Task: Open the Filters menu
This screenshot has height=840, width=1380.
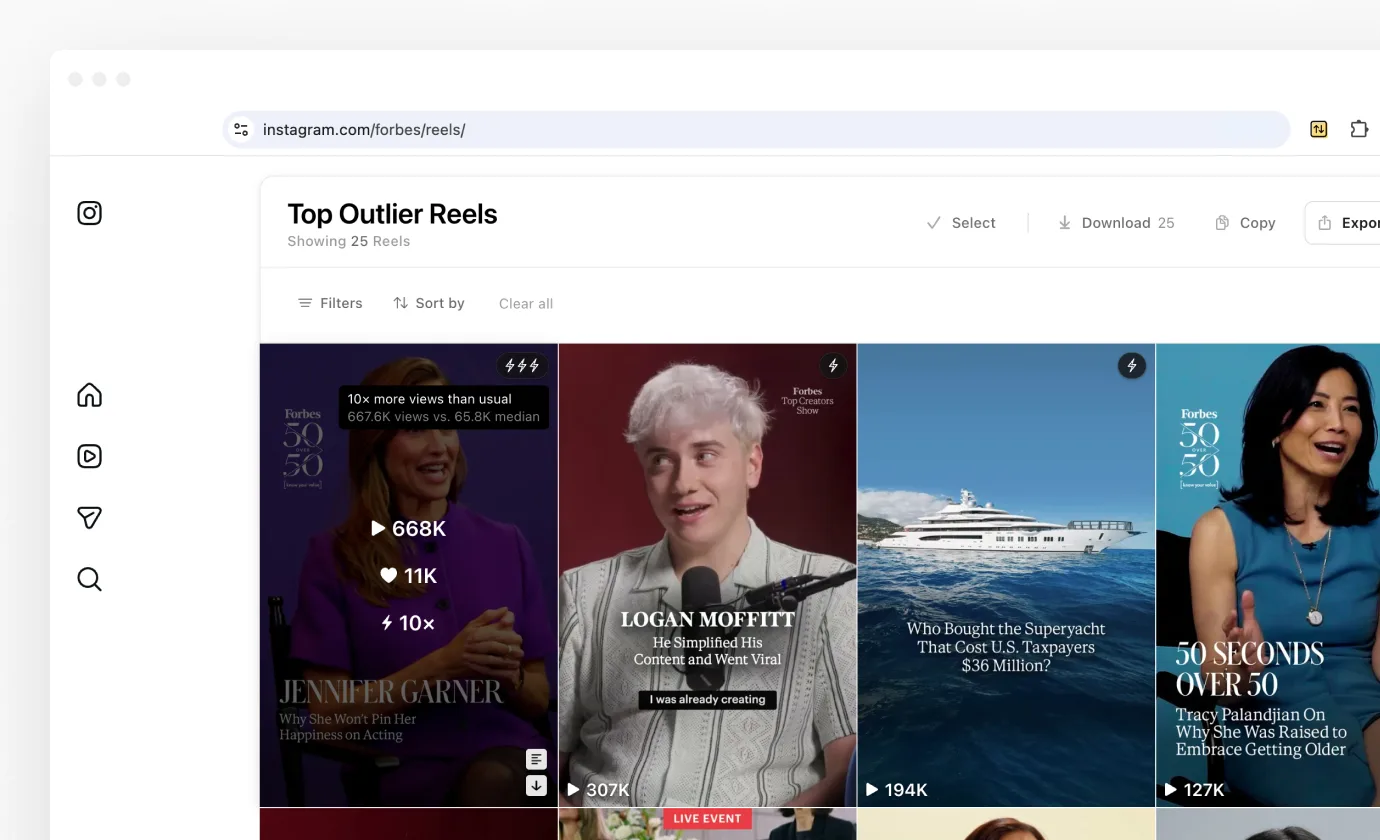Action: pyautogui.click(x=330, y=303)
